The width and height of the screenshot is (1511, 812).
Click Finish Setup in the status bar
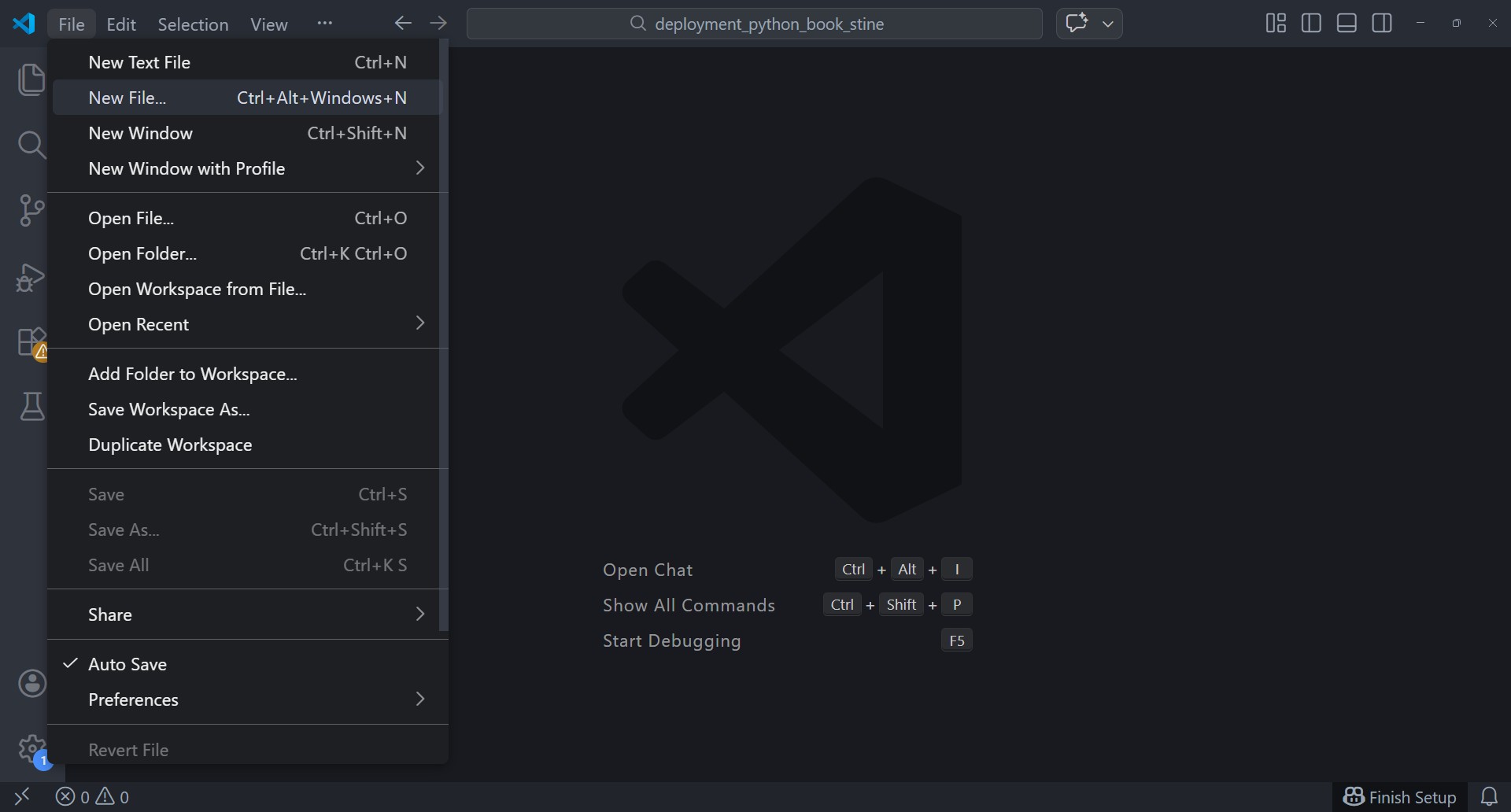(x=1400, y=797)
